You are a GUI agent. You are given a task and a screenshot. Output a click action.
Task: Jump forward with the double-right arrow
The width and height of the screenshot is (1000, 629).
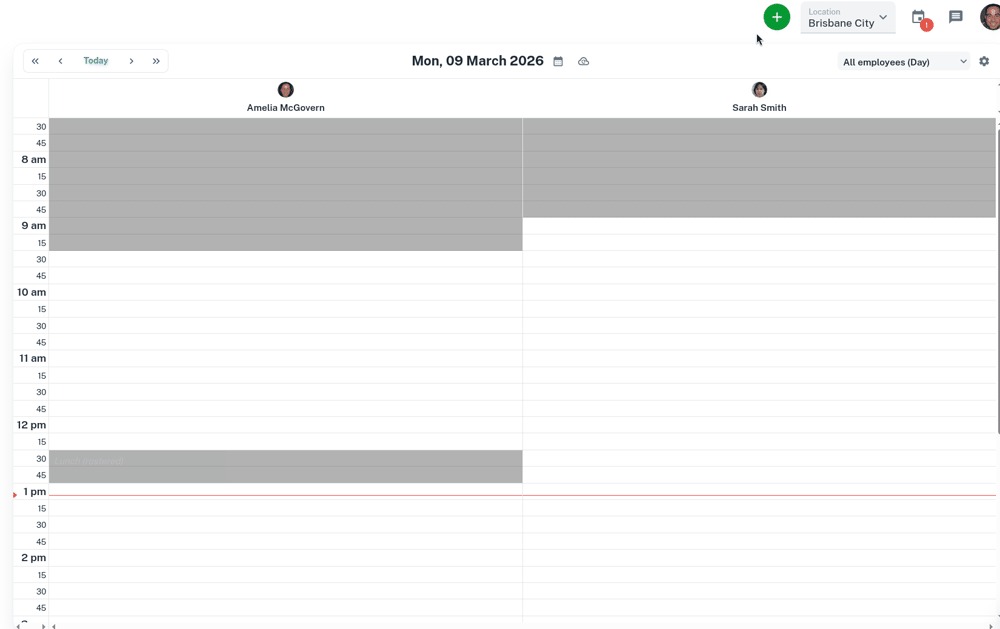click(x=156, y=61)
